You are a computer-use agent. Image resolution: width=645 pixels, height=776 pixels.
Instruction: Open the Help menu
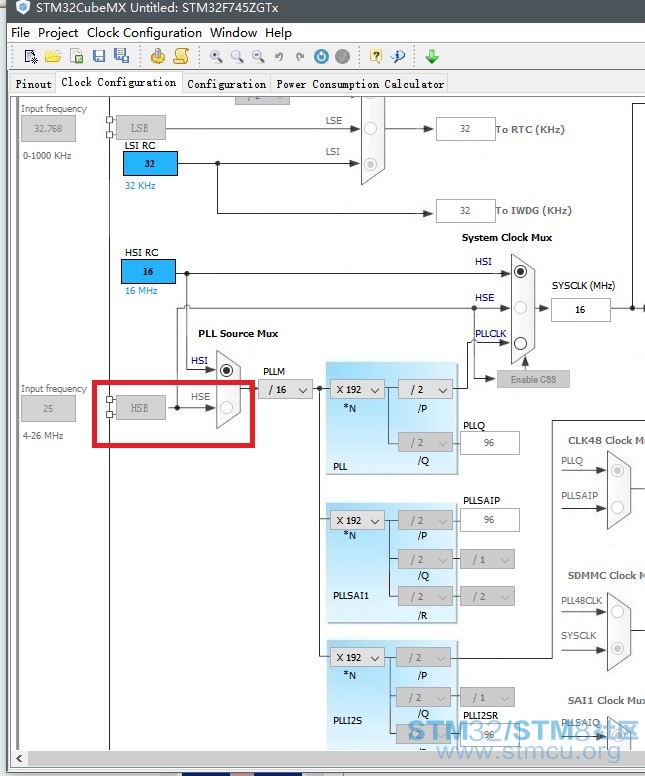click(x=278, y=33)
